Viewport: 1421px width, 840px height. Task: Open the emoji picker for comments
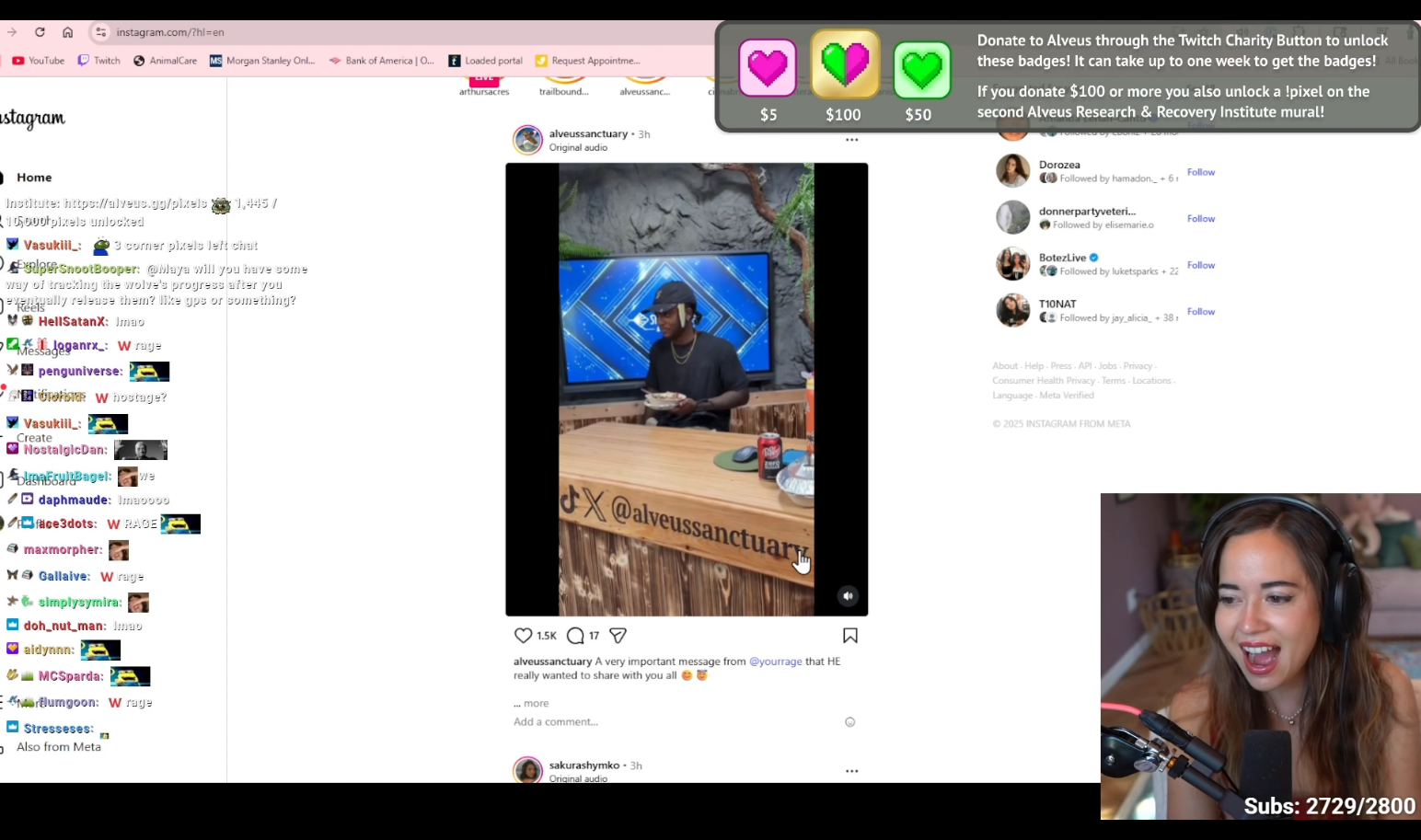(850, 722)
